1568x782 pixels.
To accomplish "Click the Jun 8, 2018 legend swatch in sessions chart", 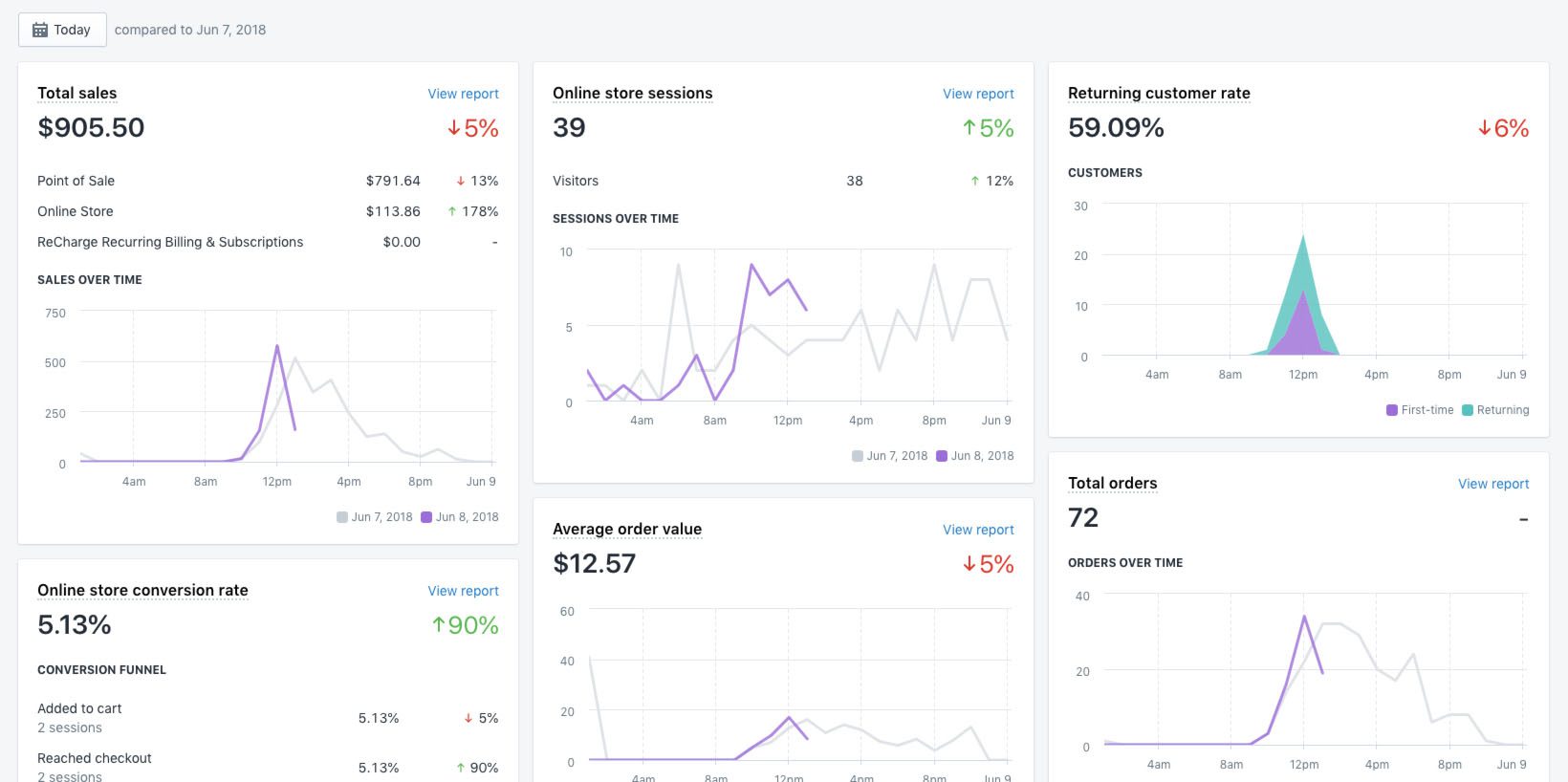I will click(x=942, y=456).
